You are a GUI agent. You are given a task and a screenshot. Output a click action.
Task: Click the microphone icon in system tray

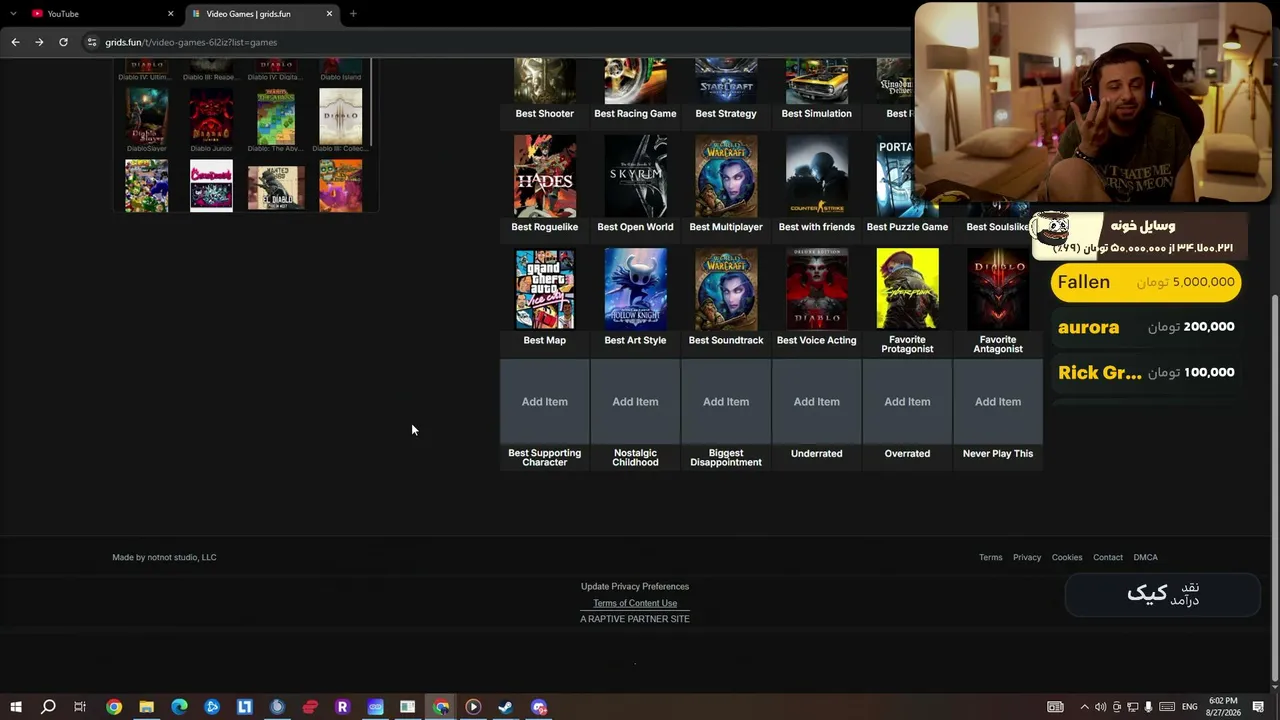click(1148, 707)
